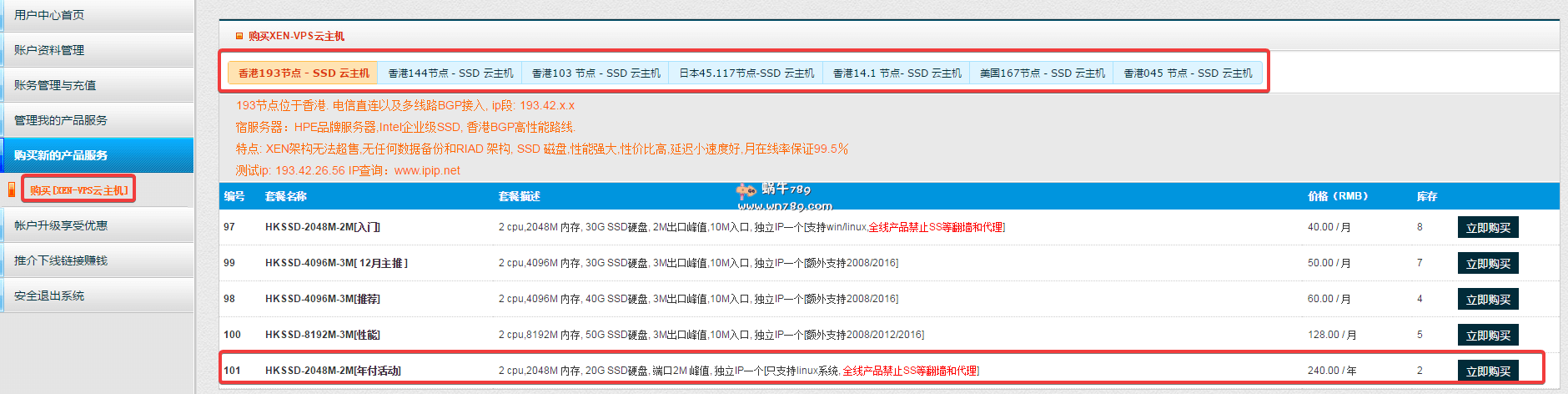Select the 香港103 节点 - SSD 云主机 tab
This screenshot has width=1568, height=394.
(x=596, y=73)
